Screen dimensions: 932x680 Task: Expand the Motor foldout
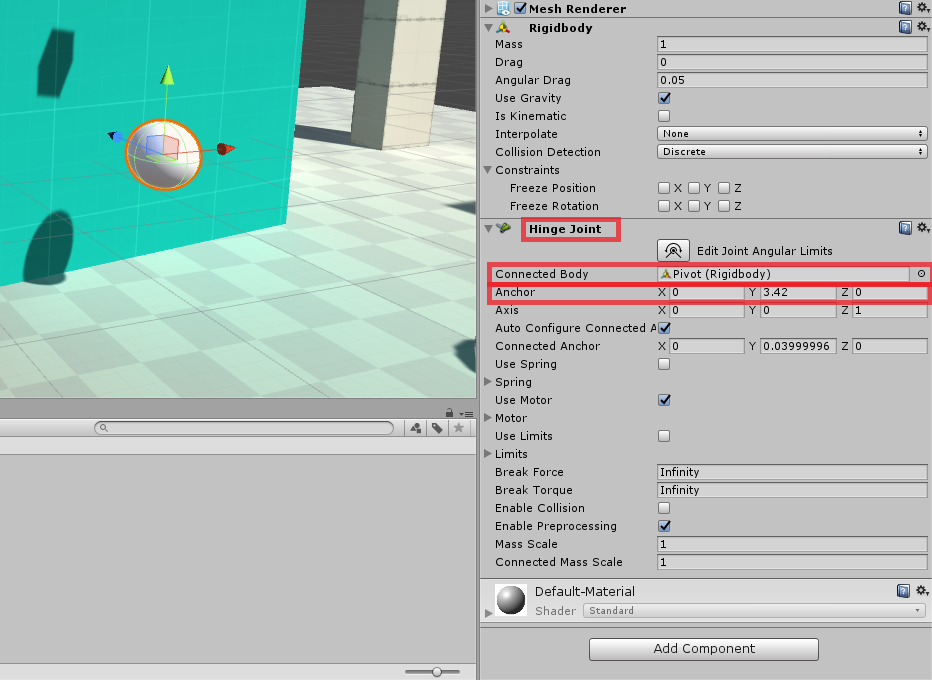click(x=488, y=418)
